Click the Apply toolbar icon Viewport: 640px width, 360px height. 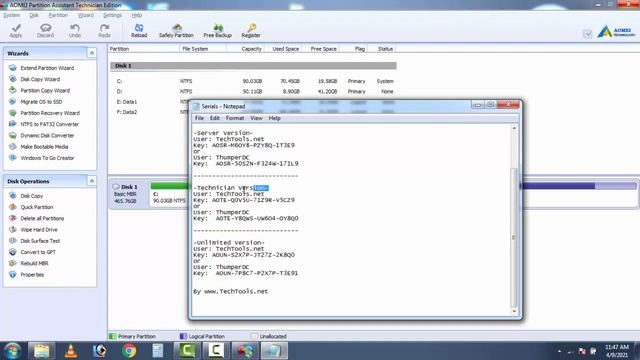tap(16, 31)
